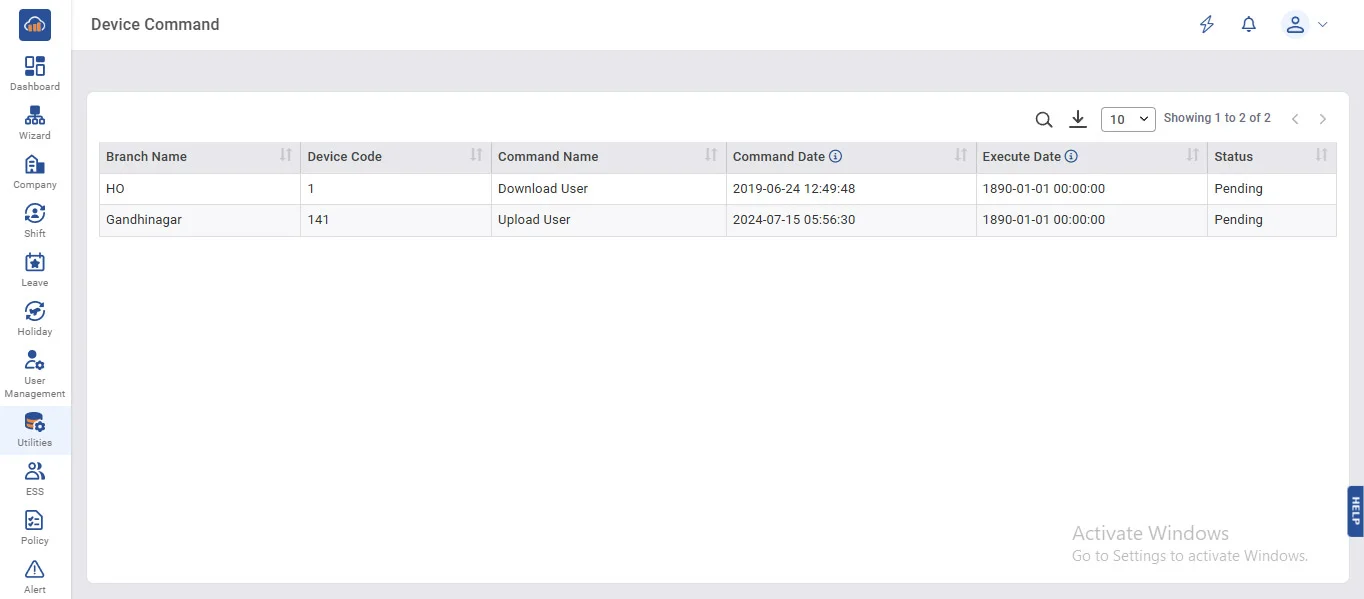1364x599 pixels.
Task: Click the download export icon
Action: point(1078,119)
